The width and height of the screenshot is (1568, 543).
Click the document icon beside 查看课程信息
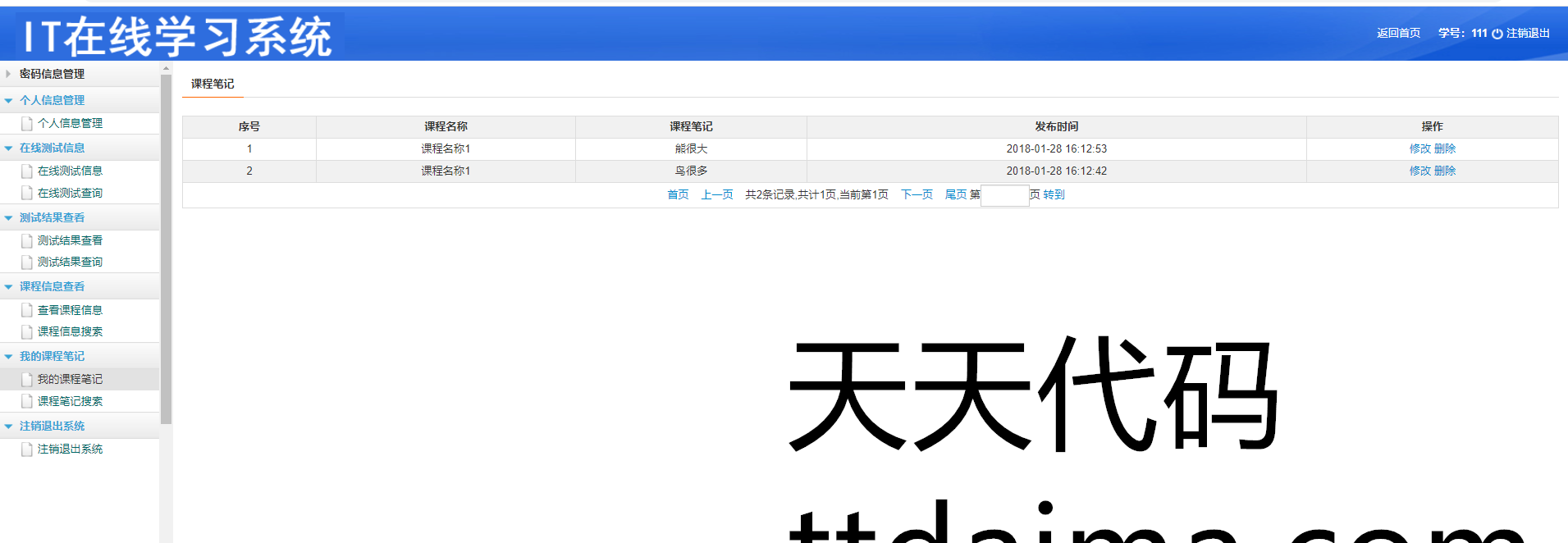[x=27, y=311]
